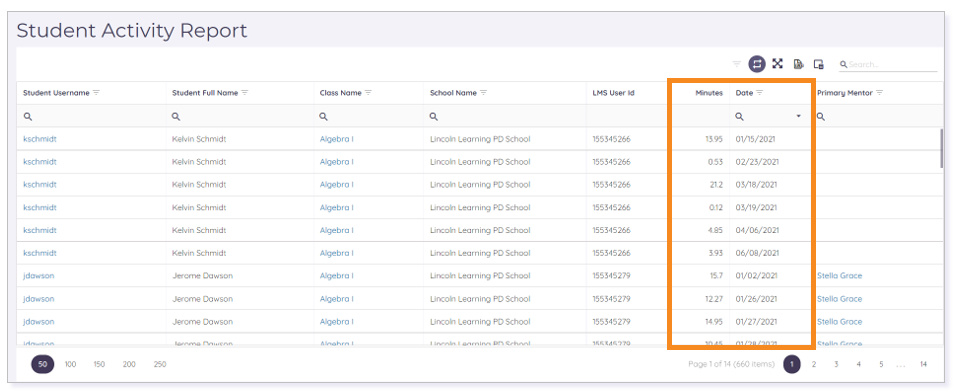This screenshot has height=392, width=961.
Task: Click the vertical scrollbar of the grid
Action: tap(941, 147)
